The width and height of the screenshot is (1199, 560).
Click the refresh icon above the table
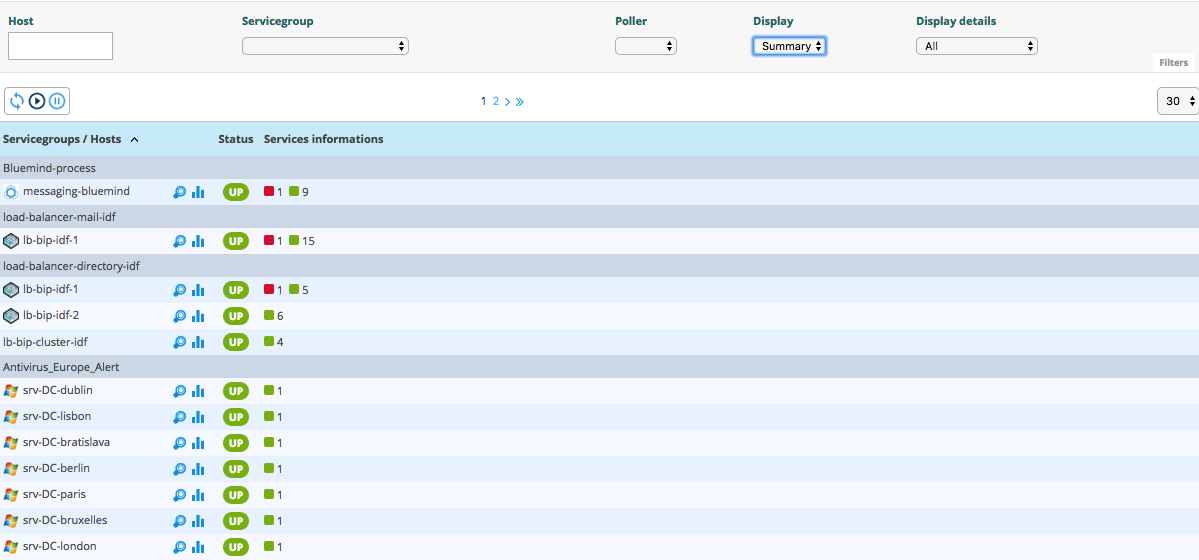coord(17,101)
